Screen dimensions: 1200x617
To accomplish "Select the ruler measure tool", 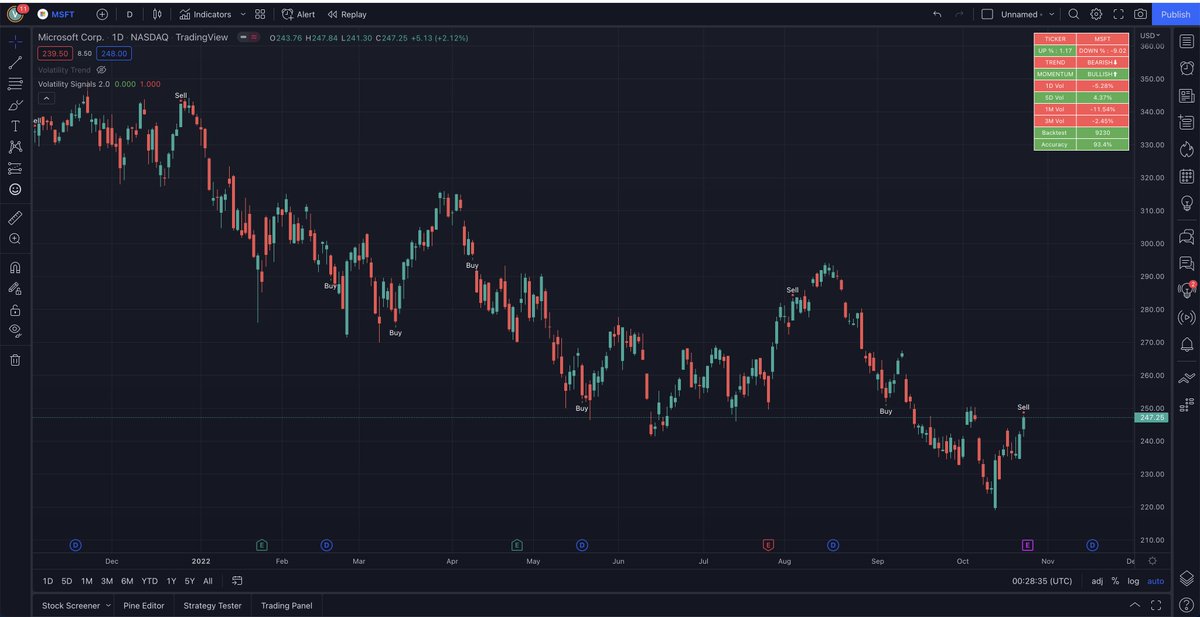I will pos(15,217).
